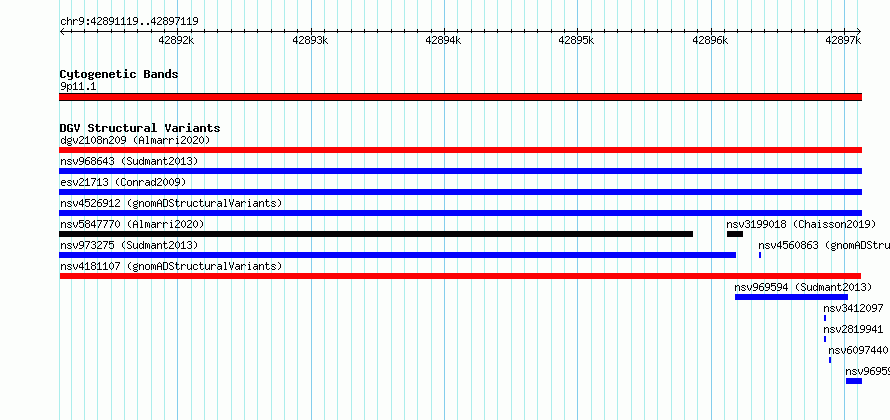Select the blue nsv969594 variant bar
Screen dimensions: 890x420
[791, 297]
